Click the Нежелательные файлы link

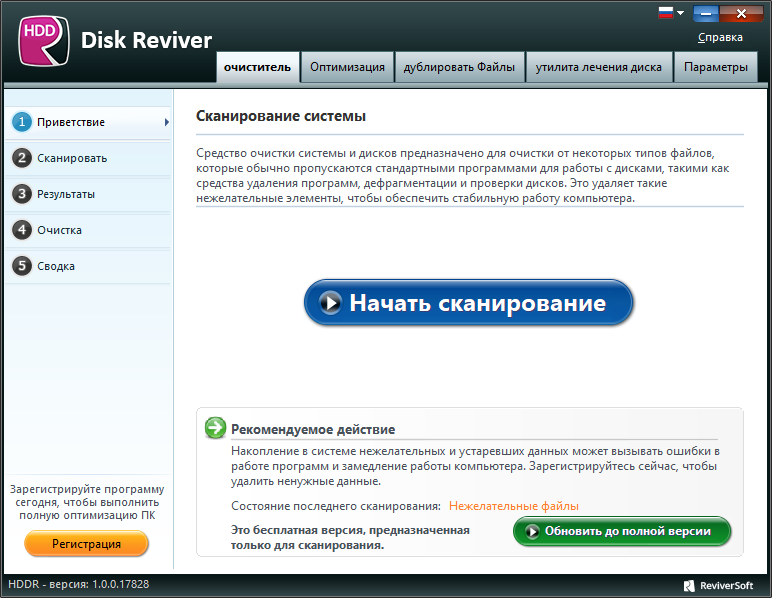click(x=514, y=506)
